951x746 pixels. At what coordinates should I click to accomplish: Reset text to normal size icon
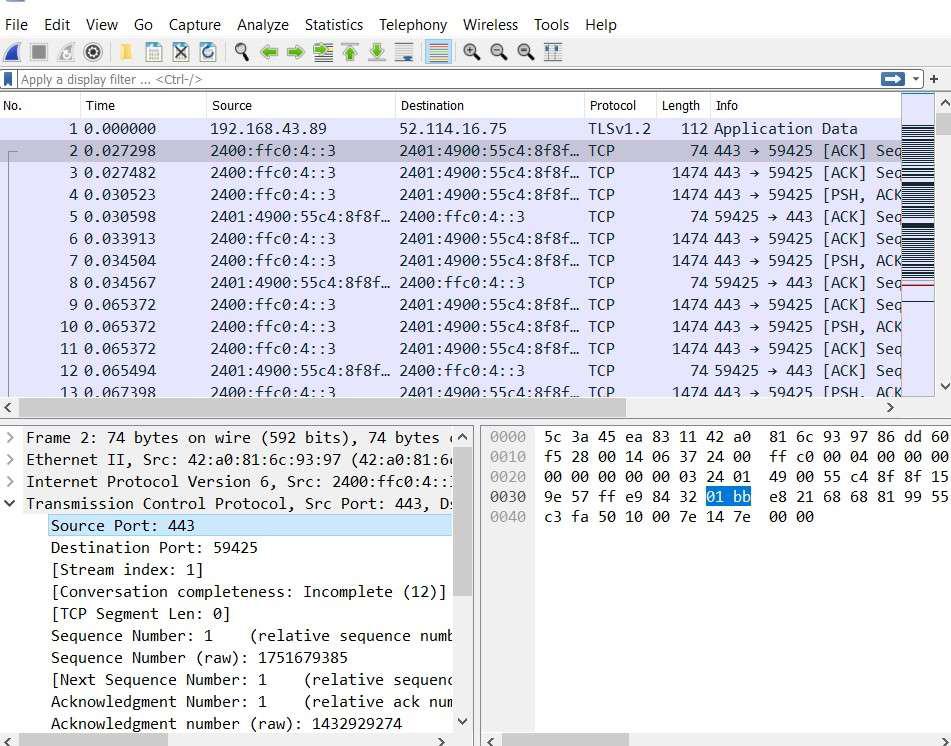(526, 53)
